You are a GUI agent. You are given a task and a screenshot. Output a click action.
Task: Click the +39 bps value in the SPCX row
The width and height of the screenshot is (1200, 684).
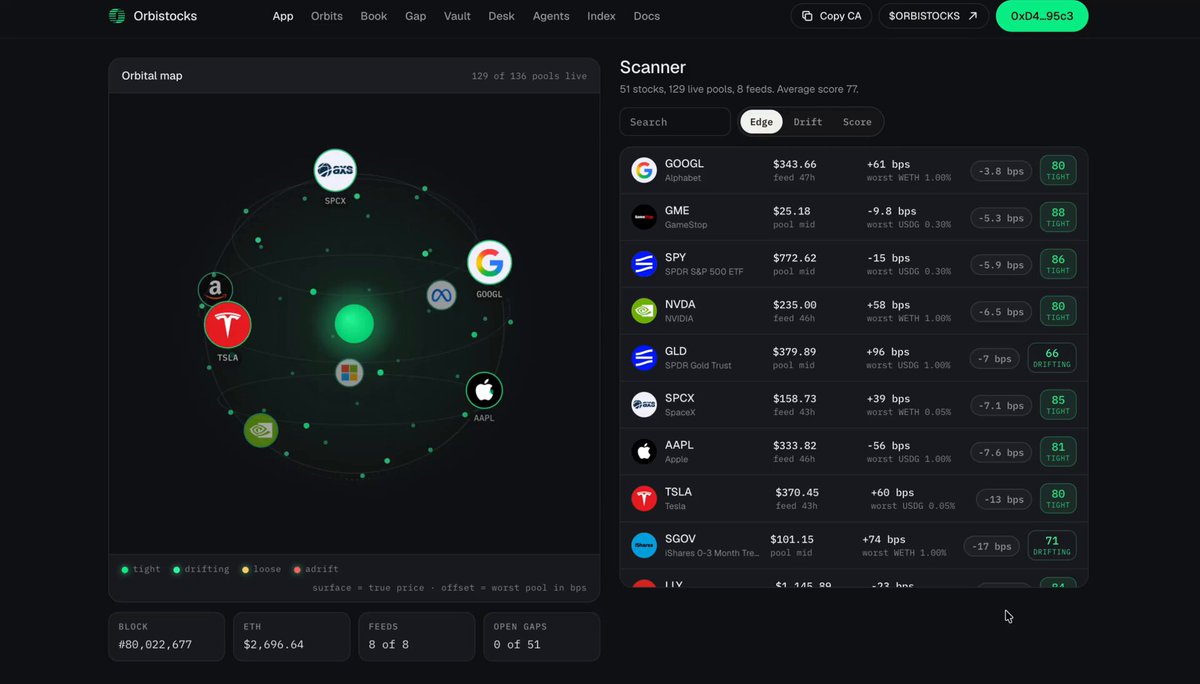click(889, 399)
